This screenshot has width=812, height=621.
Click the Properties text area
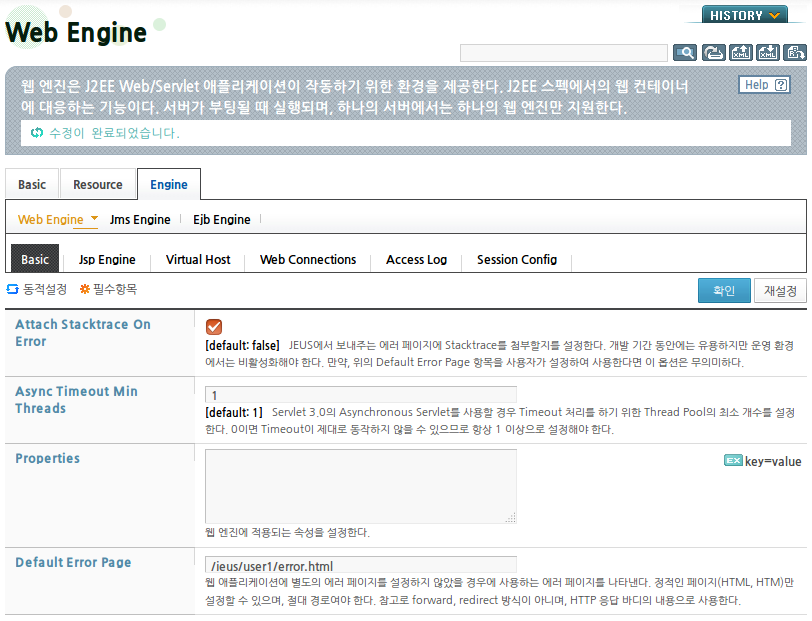361,486
